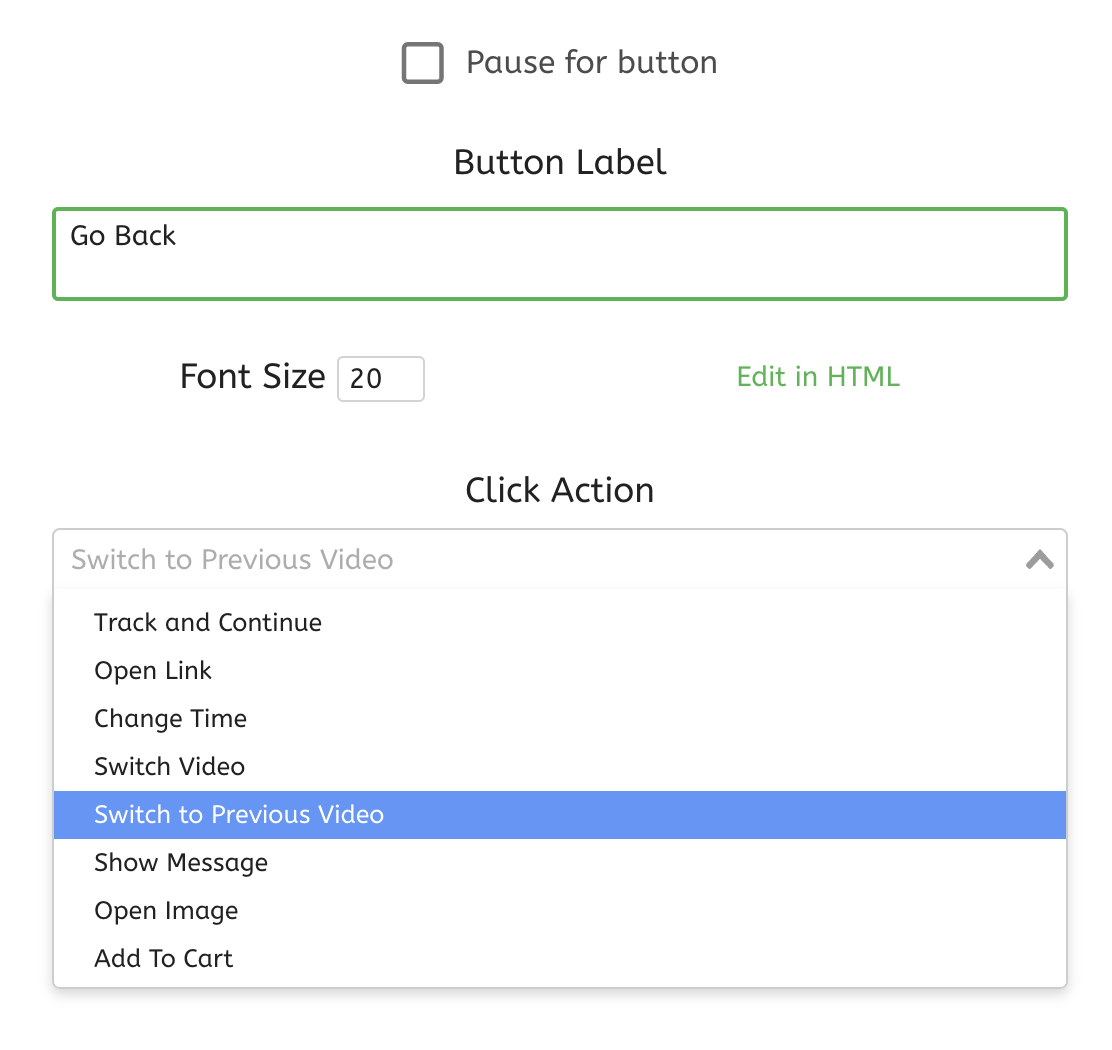The height and width of the screenshot is (1050, 1112).
Task: Choose the 'Open Link' click action
Action: (x=153, y=671)
